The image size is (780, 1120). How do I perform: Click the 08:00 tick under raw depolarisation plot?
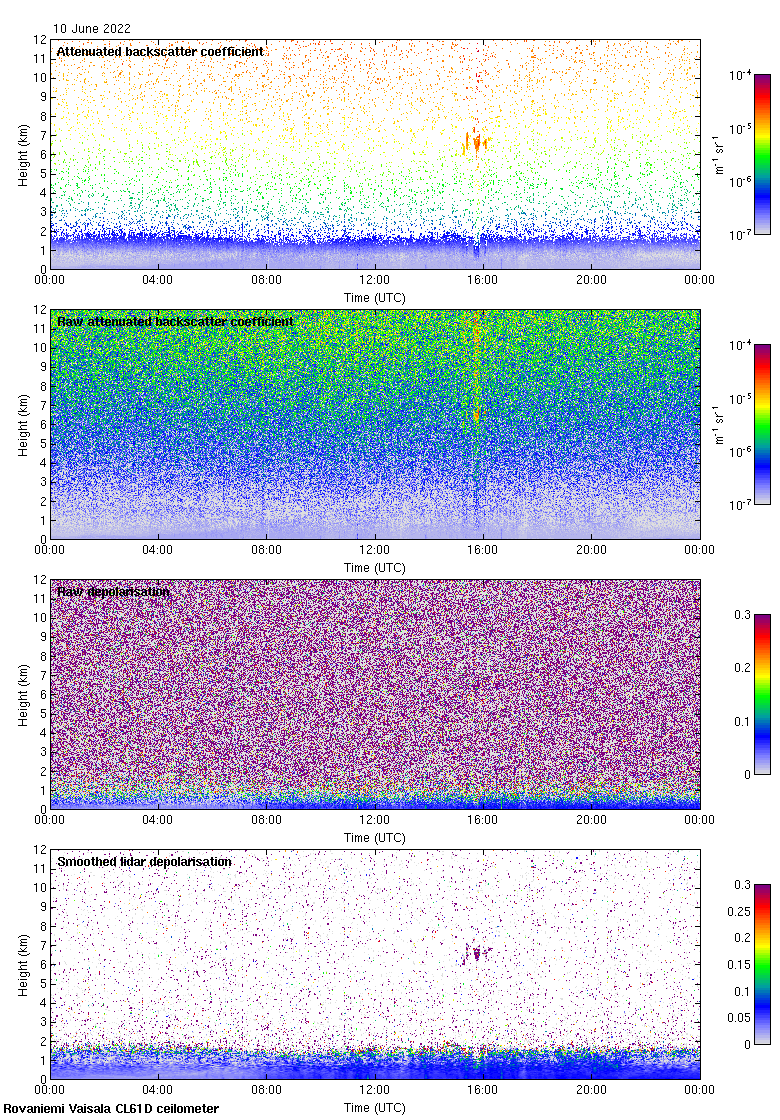(x=266, y=820)
